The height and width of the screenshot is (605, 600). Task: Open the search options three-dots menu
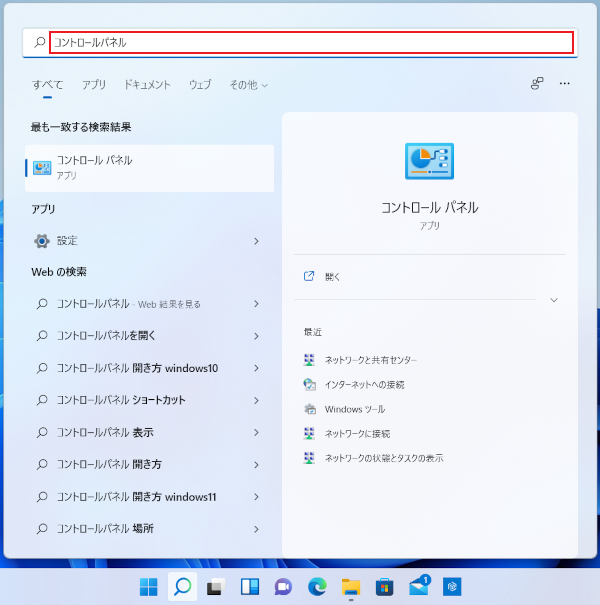click(x=565, y=84)
